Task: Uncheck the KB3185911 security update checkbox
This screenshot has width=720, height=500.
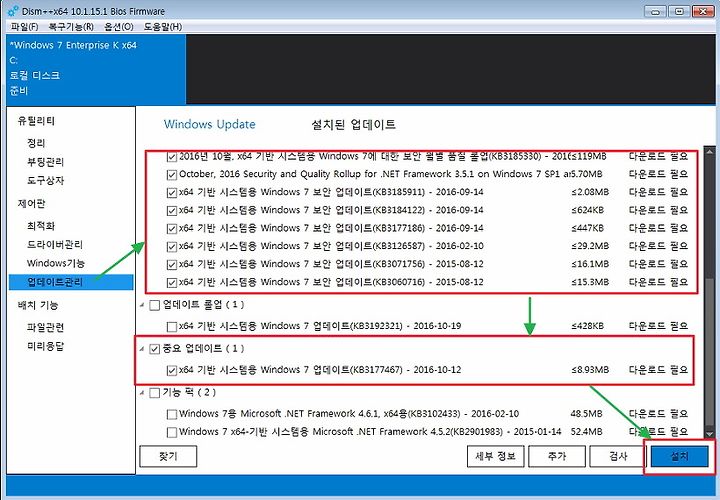Action: tap(172, 193)
